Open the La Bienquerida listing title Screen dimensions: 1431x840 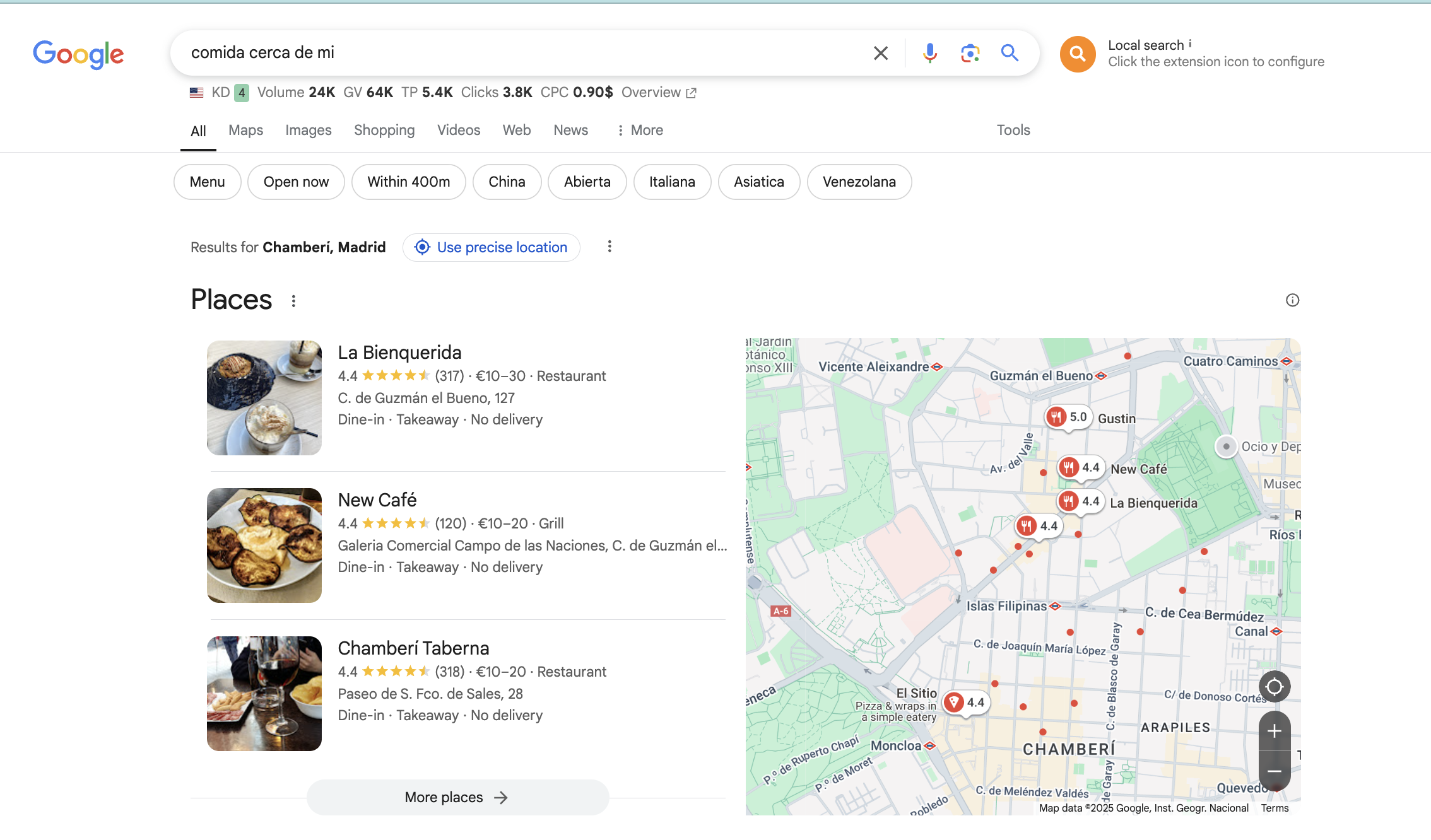[x=399, y=352]
